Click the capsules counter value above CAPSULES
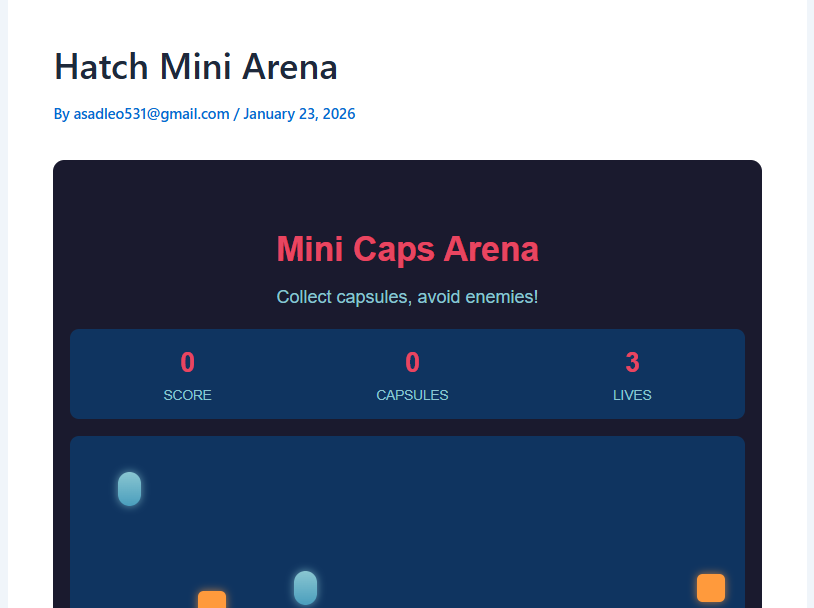 (x=412, y=363)
